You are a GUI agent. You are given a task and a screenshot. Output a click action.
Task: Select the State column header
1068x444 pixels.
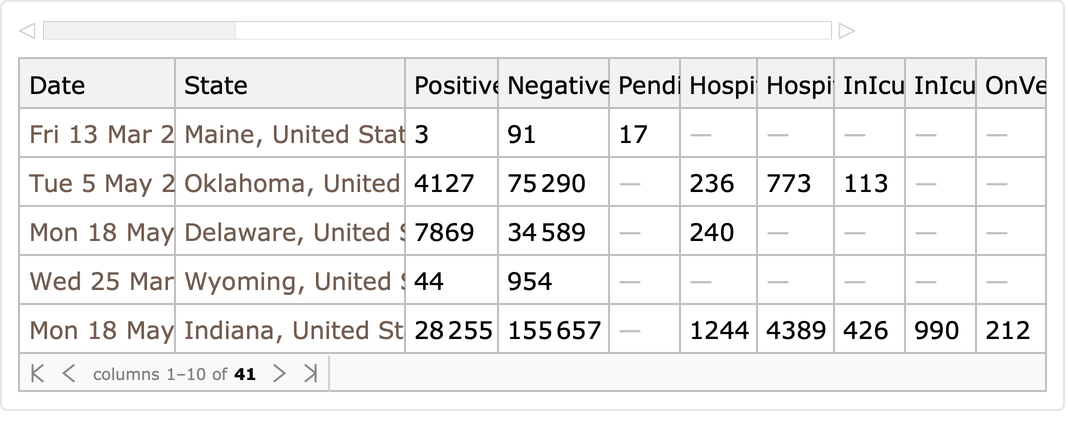[290, 86]
